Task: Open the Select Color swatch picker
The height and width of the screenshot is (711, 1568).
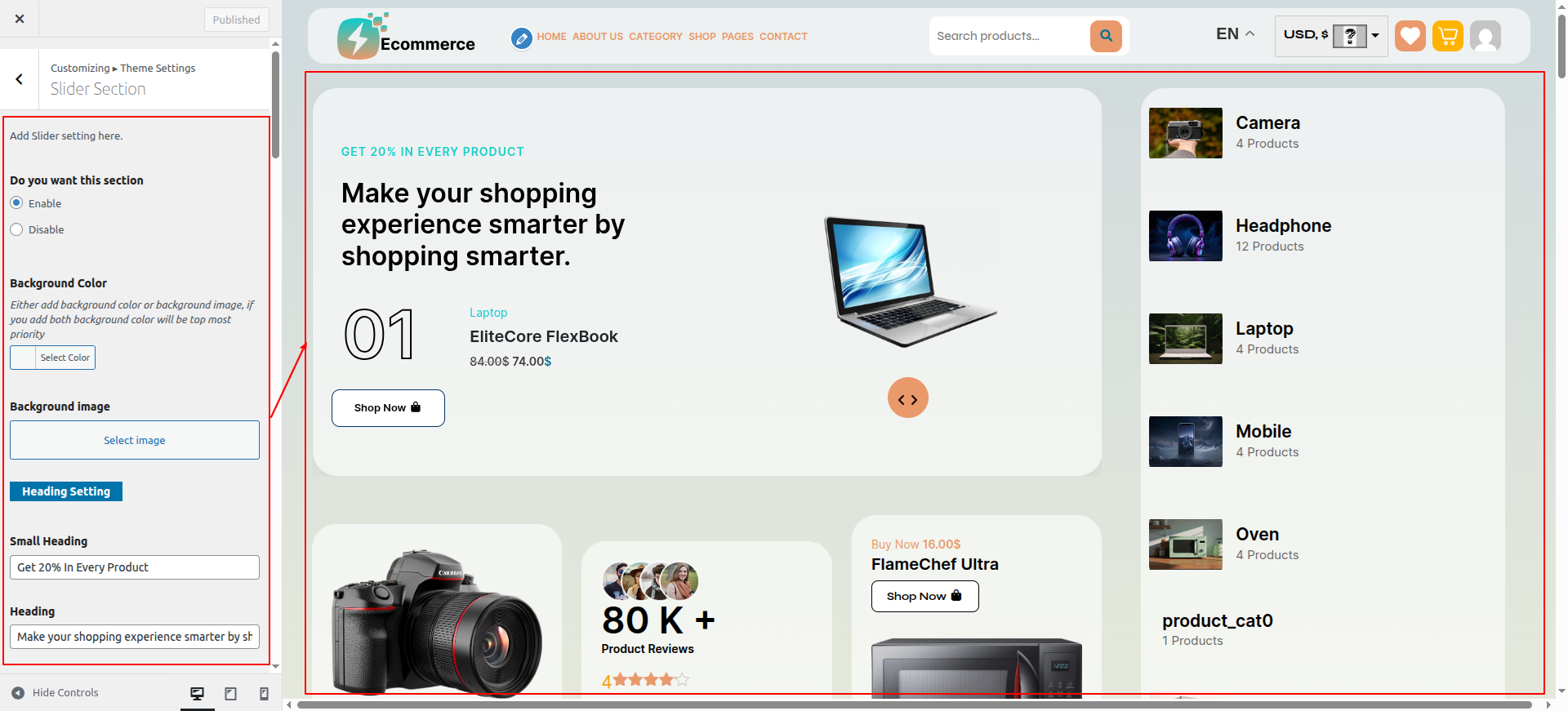Action: (x=53, y=358)
